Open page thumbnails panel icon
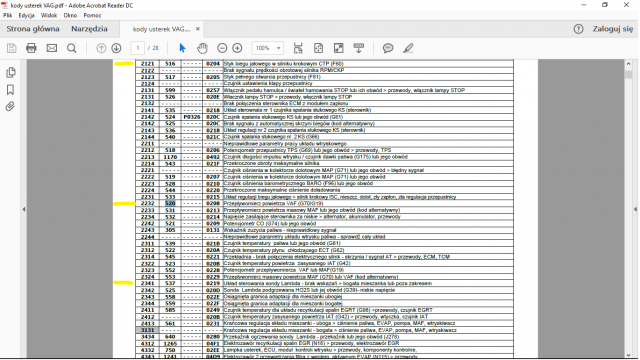The height and width of the screenshot is (360, 640). click(11, 72)
